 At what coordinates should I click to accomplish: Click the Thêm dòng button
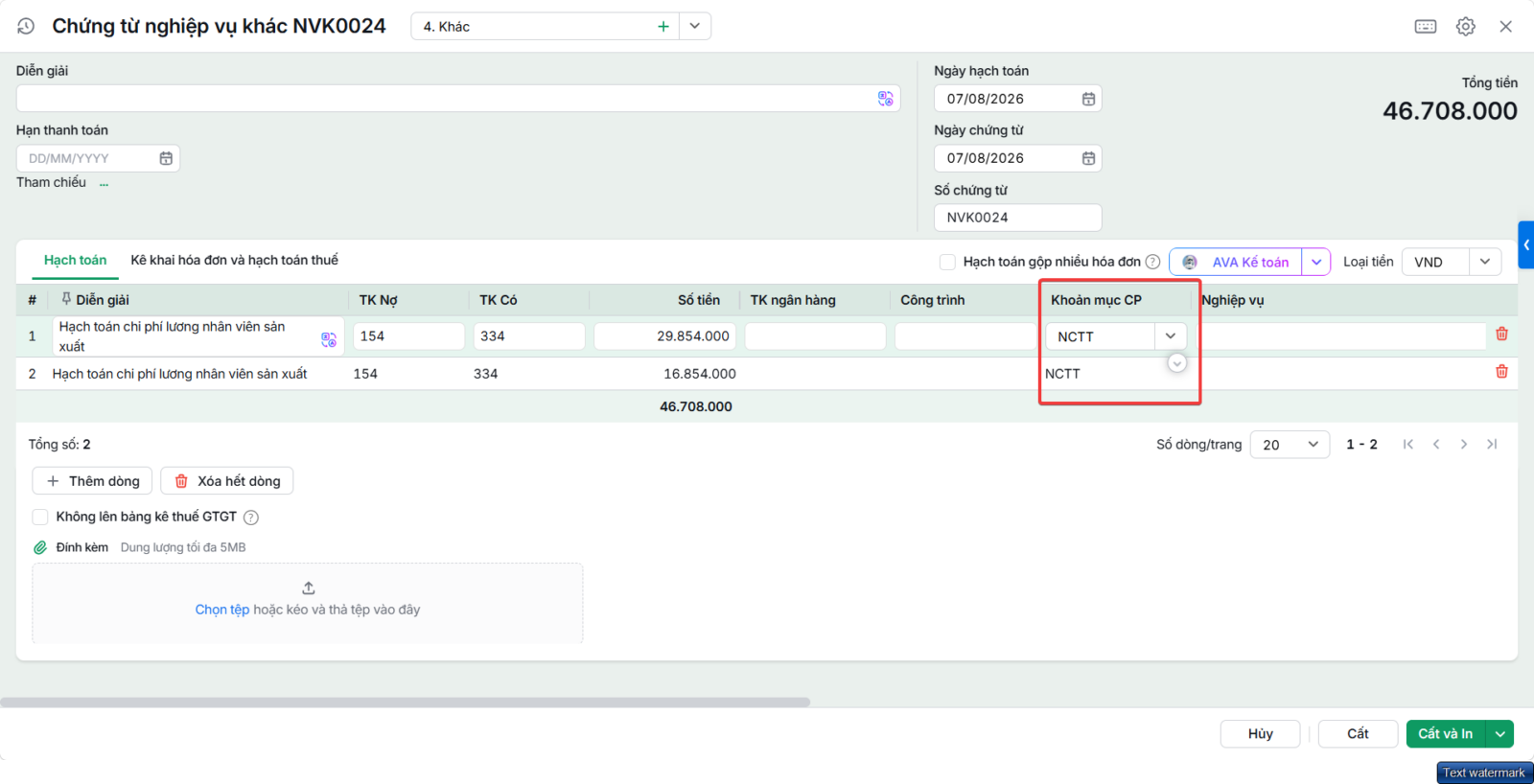93,481
